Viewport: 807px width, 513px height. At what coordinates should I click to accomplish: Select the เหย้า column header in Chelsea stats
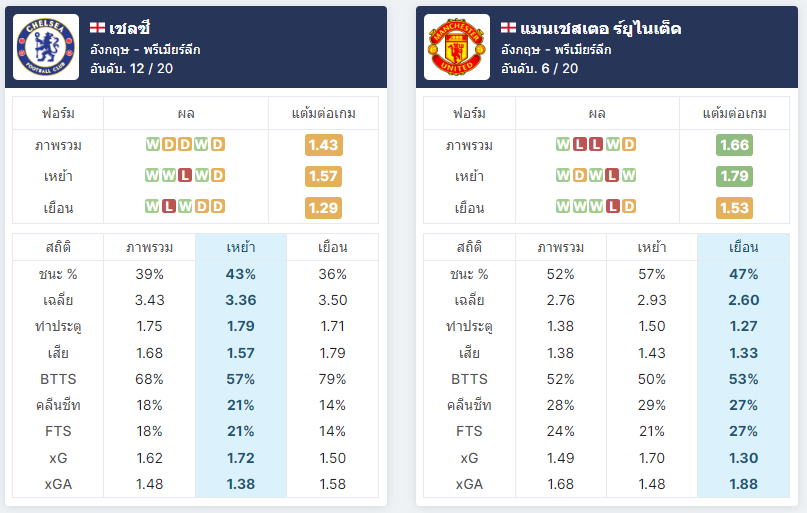(x=241, y=247)
